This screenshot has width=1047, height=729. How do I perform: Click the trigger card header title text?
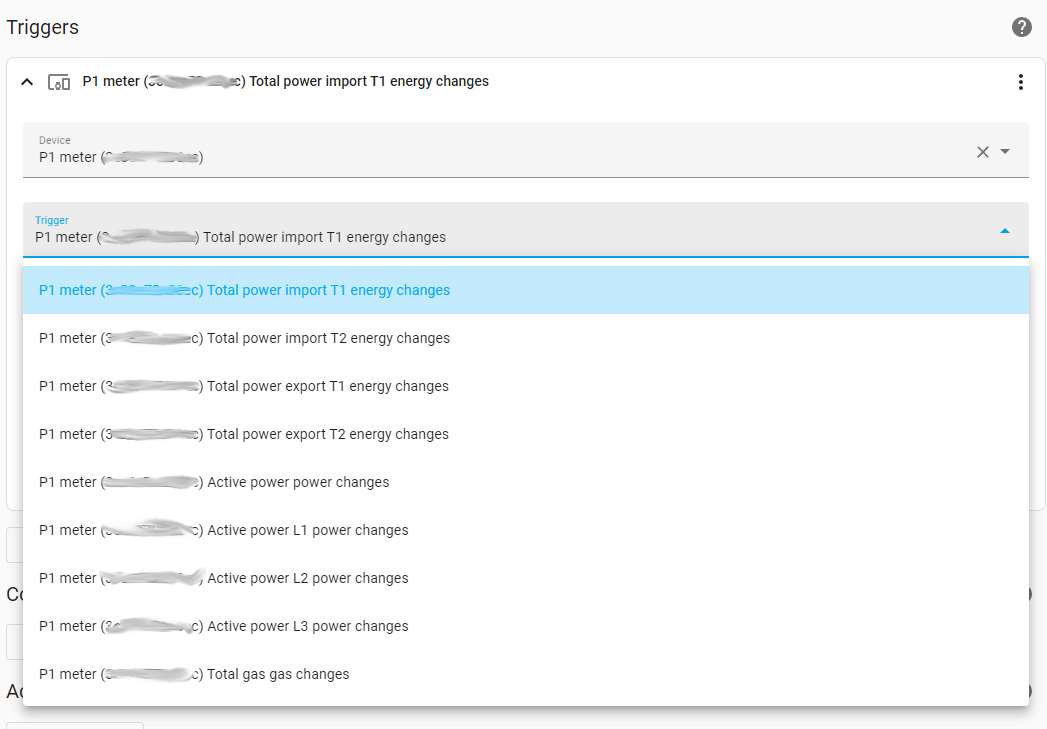[x=285, y=82]
